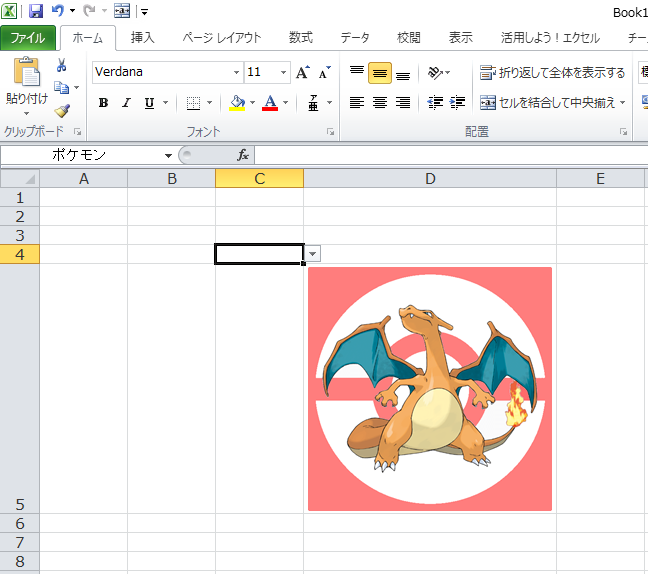Click the decrease font size icon
648x574 pixels.
pyautogui.click(x=324, y=72)
